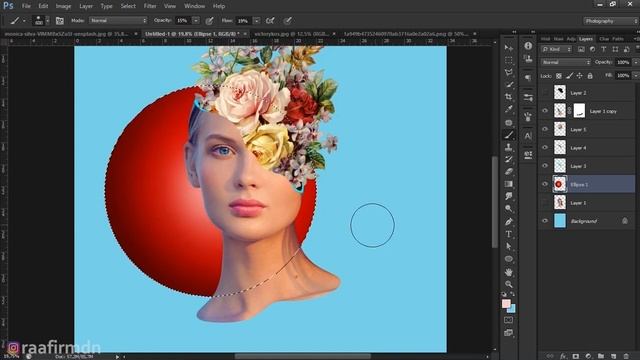Select the Gradient tool
The height and width of the screenshot is (360, 640).
509,184
